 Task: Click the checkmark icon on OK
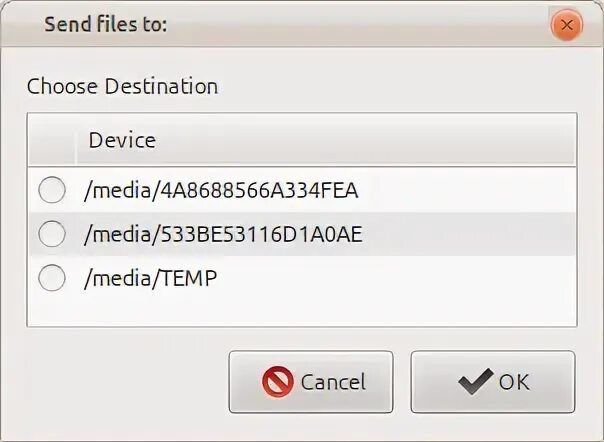point(475,381)
